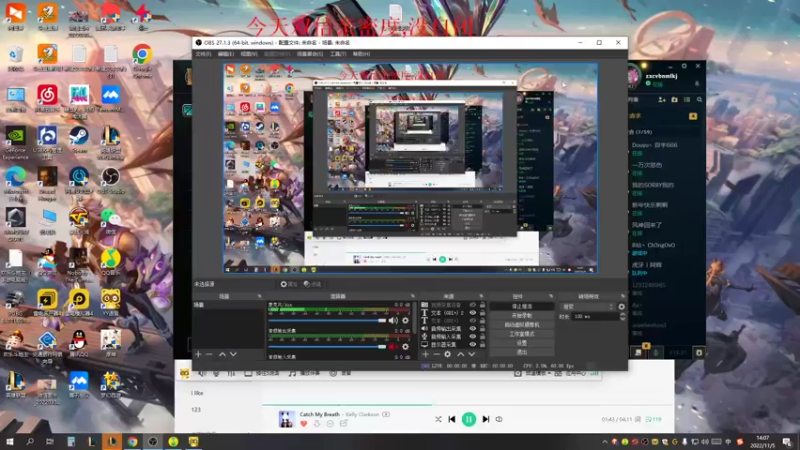This screenshot has height=450, width=800.
Task: Hide the display capture source via its eye icon
Action: pos(472,344)
